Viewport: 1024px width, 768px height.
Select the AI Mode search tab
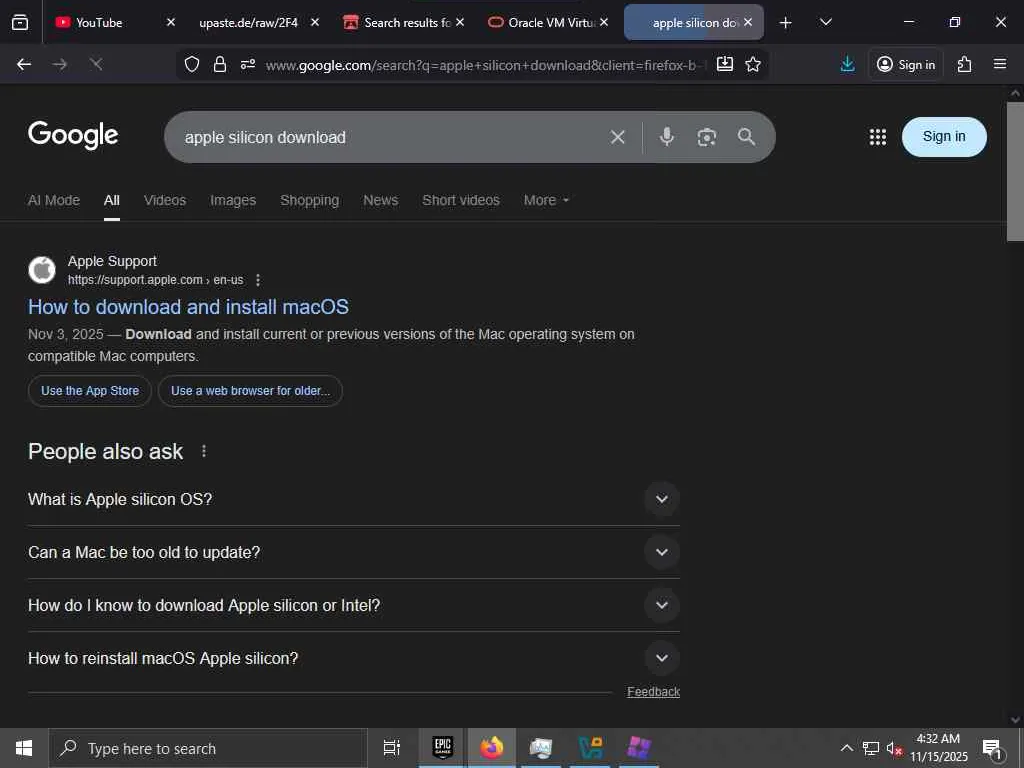[x=54, y=200]
